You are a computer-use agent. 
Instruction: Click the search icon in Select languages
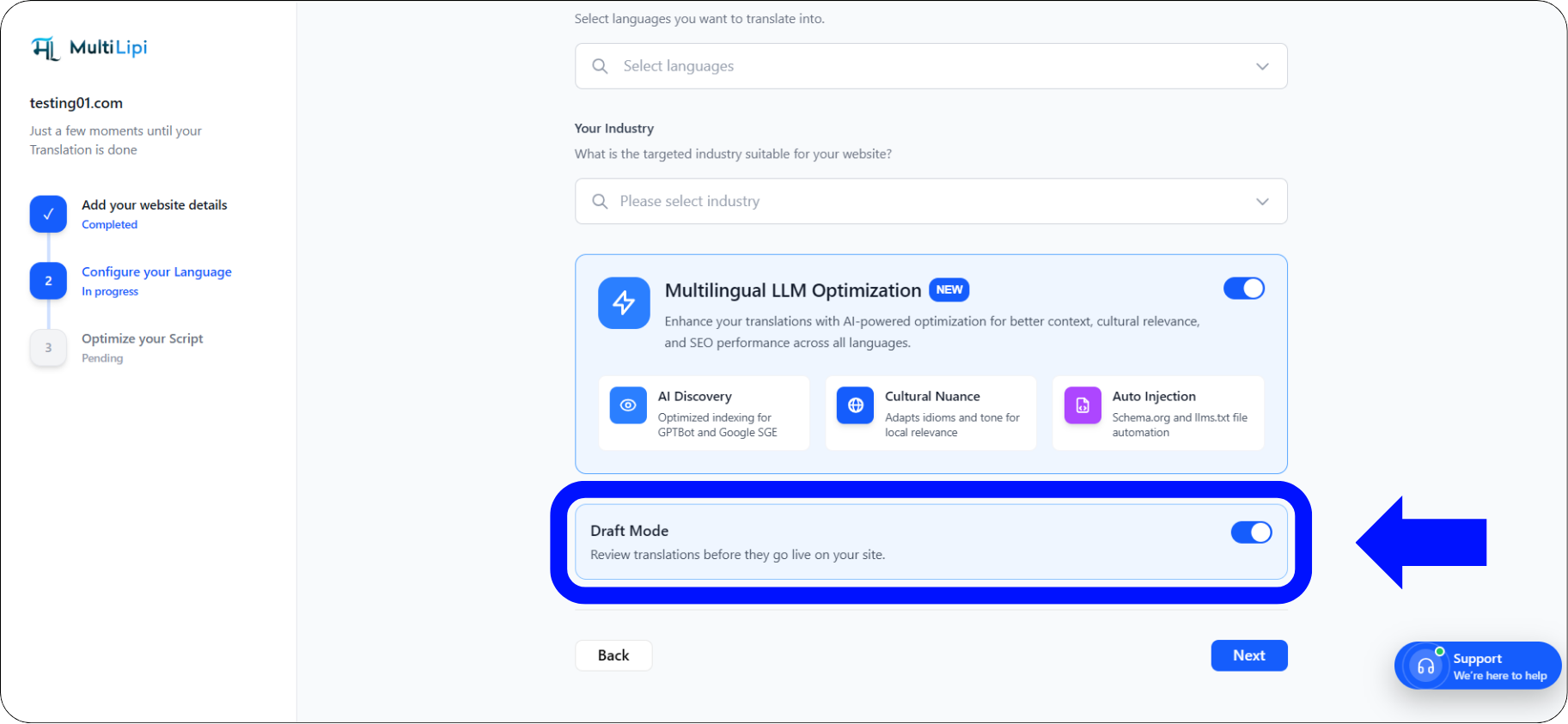[600, 66]
